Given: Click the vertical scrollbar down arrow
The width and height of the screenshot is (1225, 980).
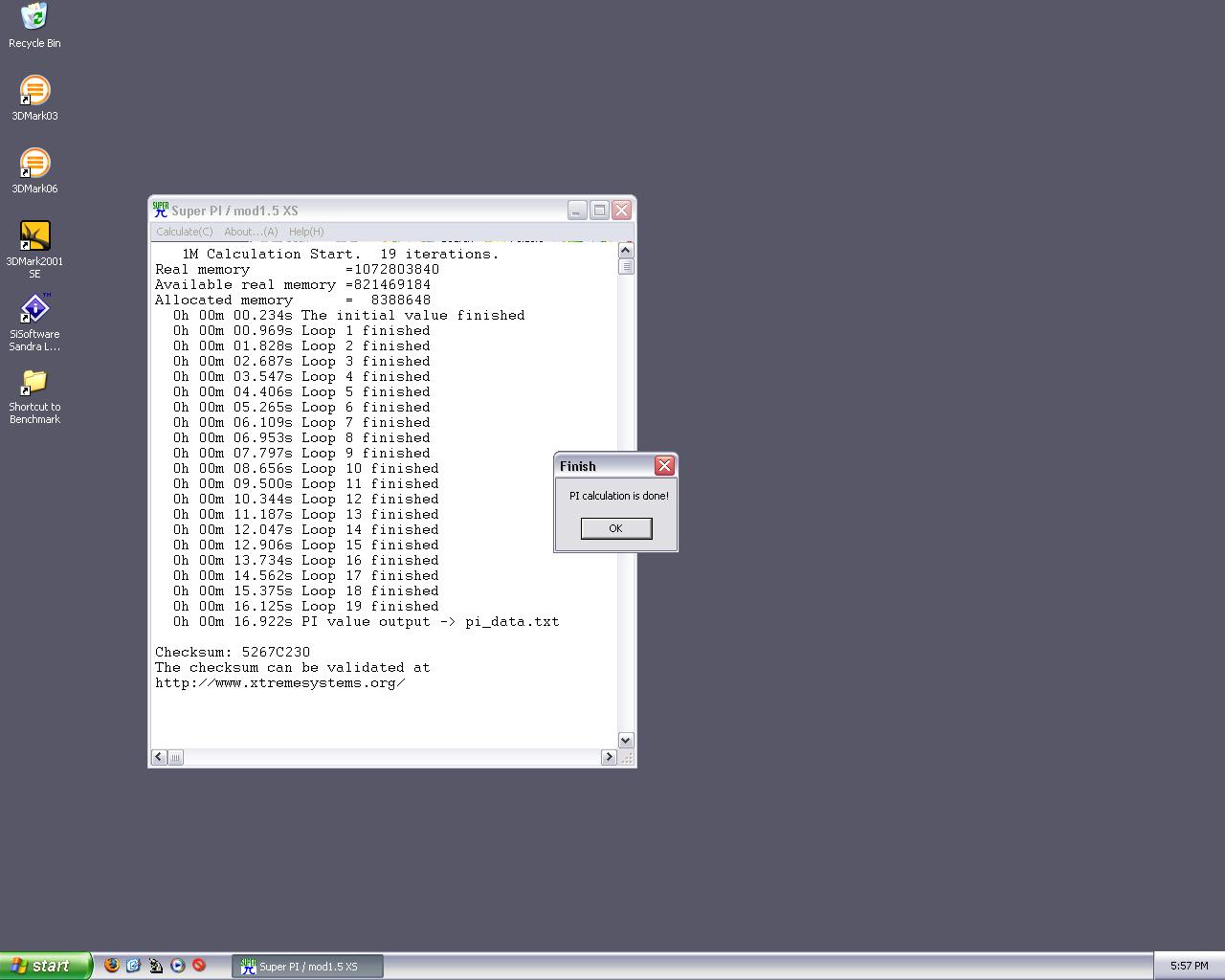Looking at the screenshot, I should [x=626, y=740].
